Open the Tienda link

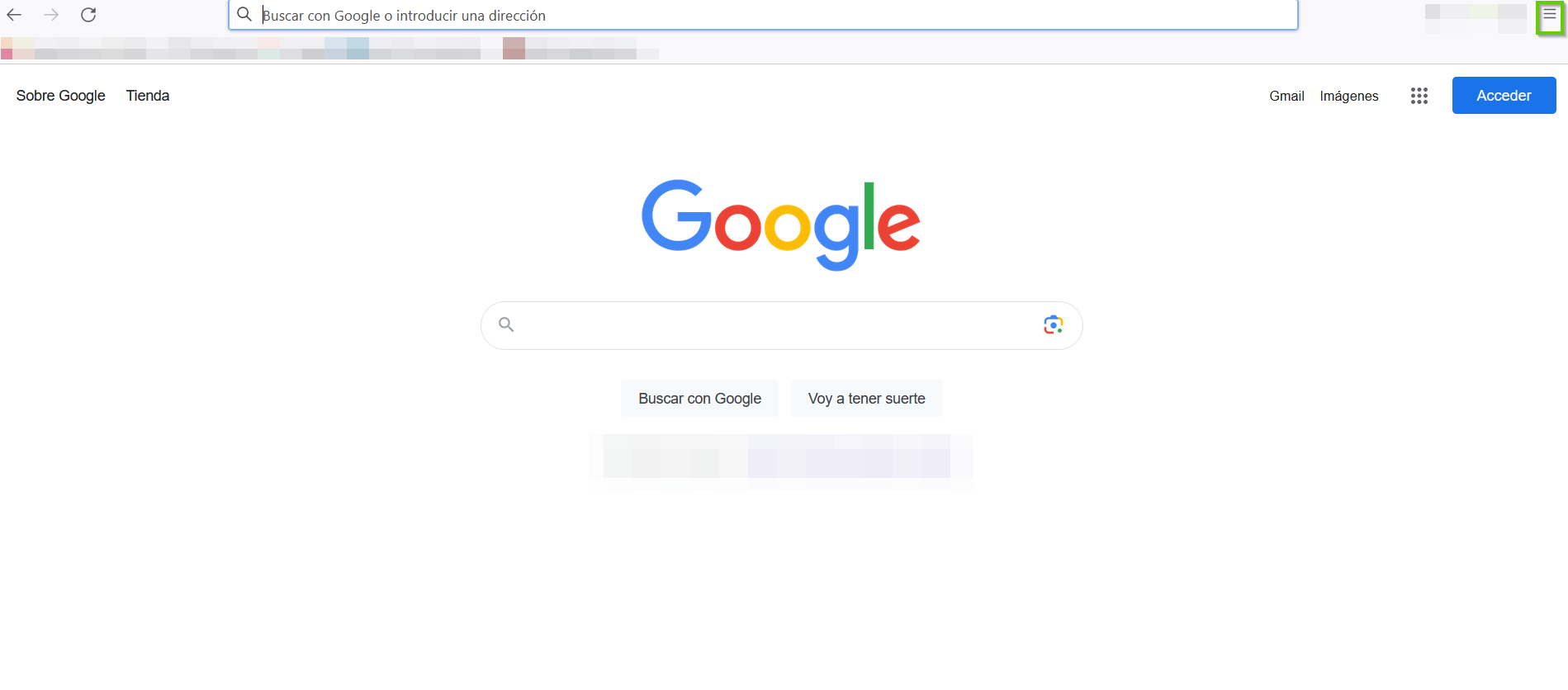point(148,96)
